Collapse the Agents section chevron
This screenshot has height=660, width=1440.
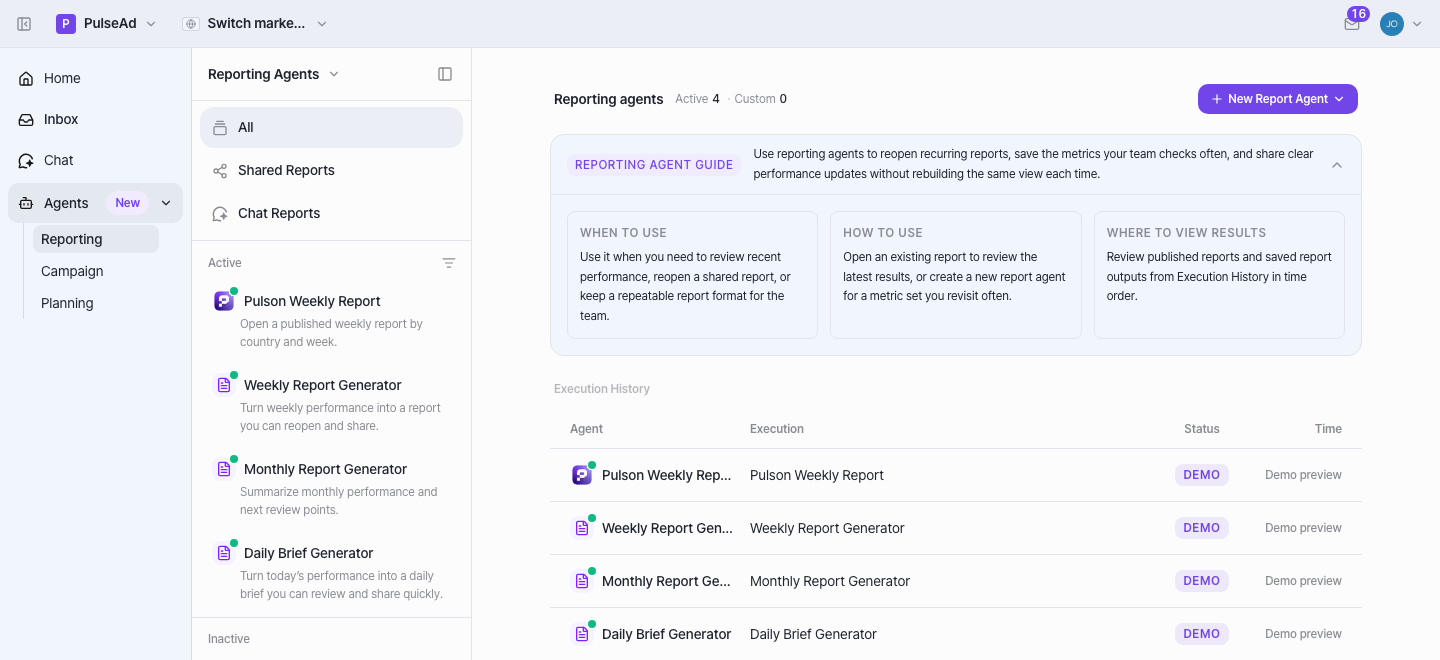coord(166,203)
